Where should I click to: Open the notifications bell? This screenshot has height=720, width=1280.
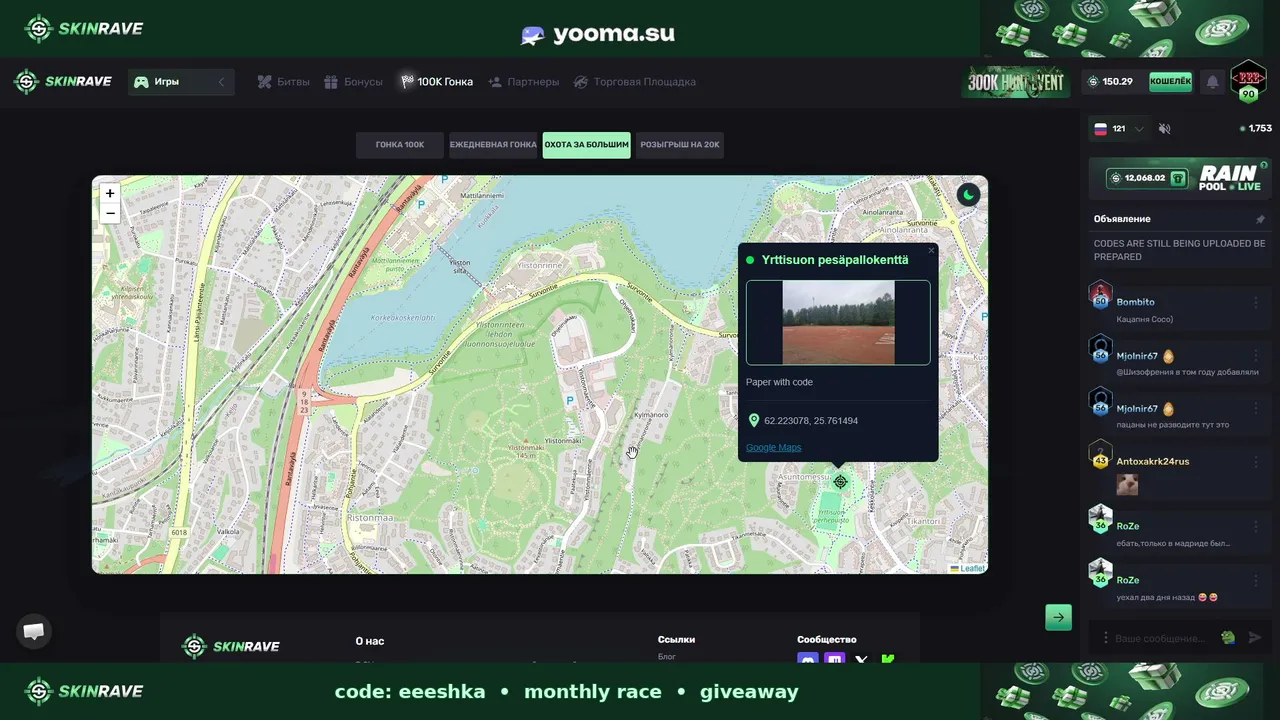[1212, 82]
